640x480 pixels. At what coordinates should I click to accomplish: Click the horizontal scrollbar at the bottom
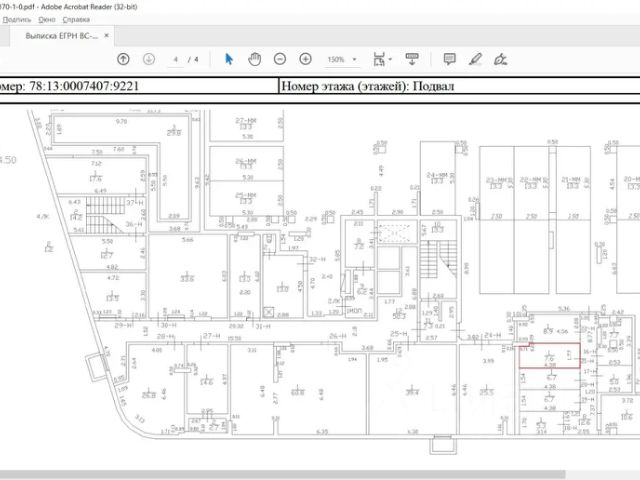click(282, 474)
